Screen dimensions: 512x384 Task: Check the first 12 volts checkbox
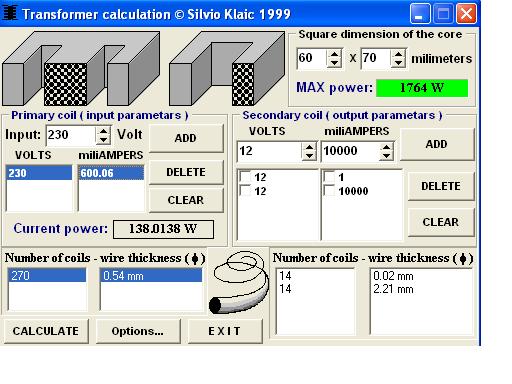245,177
